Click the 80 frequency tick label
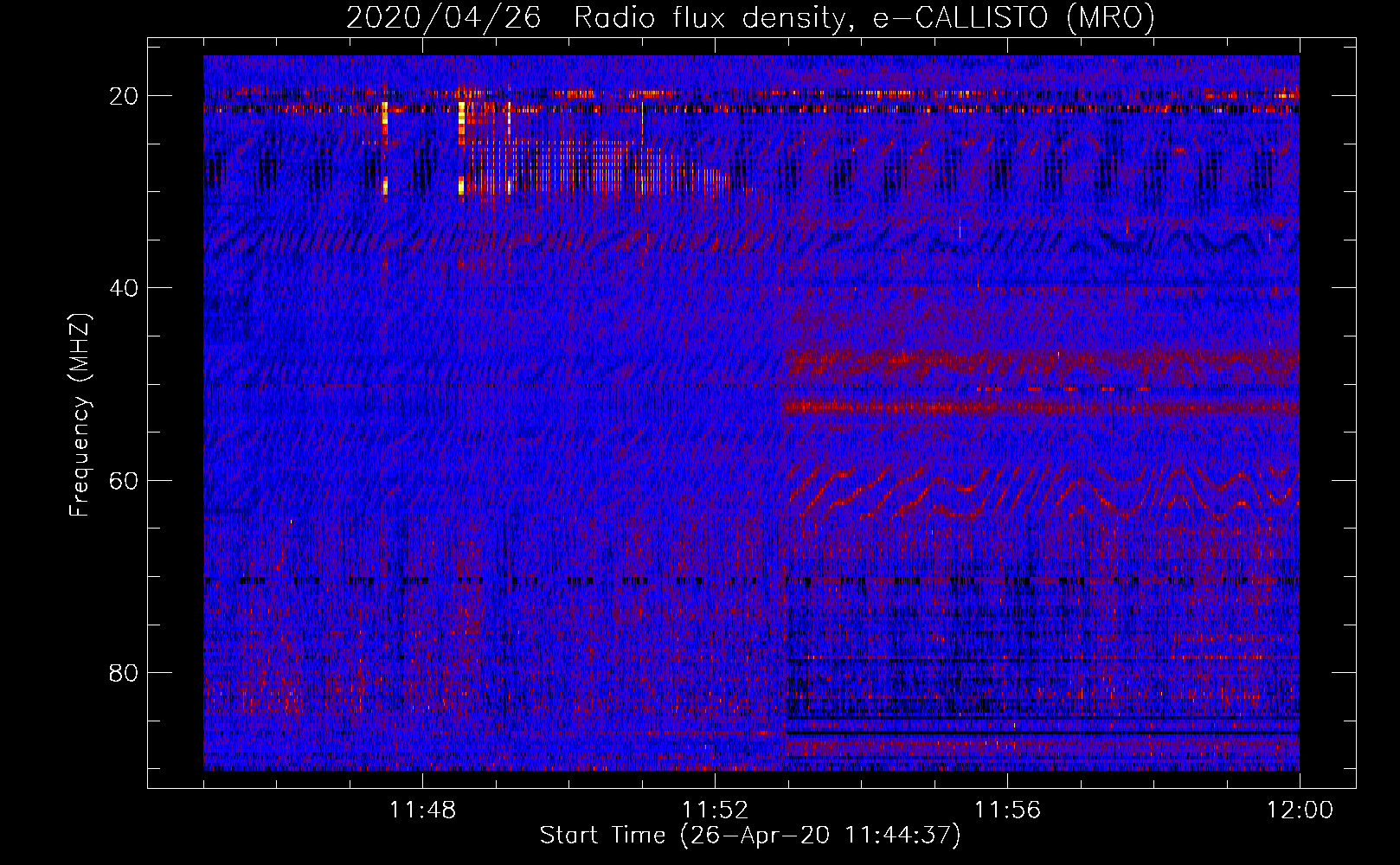Image resolution: width=1400 pixels, height=865 pixels. (x=125, y=672)
